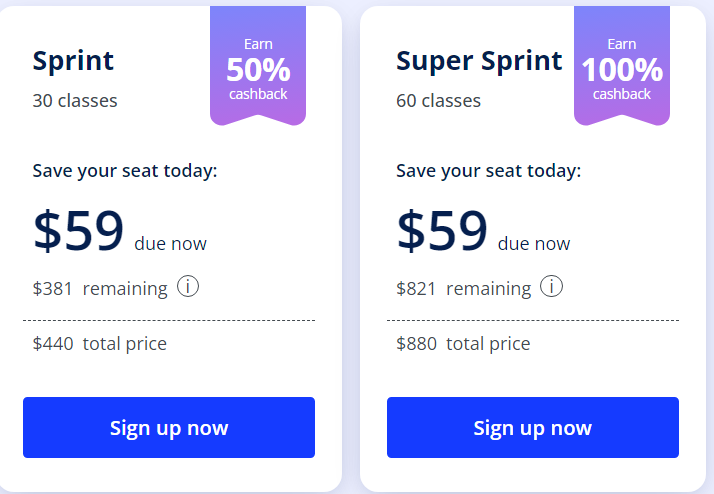Click the dashed divider on Sprint card
Image resolution: width=714 pixels, height=494 pixels.
(x=169, y=321)
